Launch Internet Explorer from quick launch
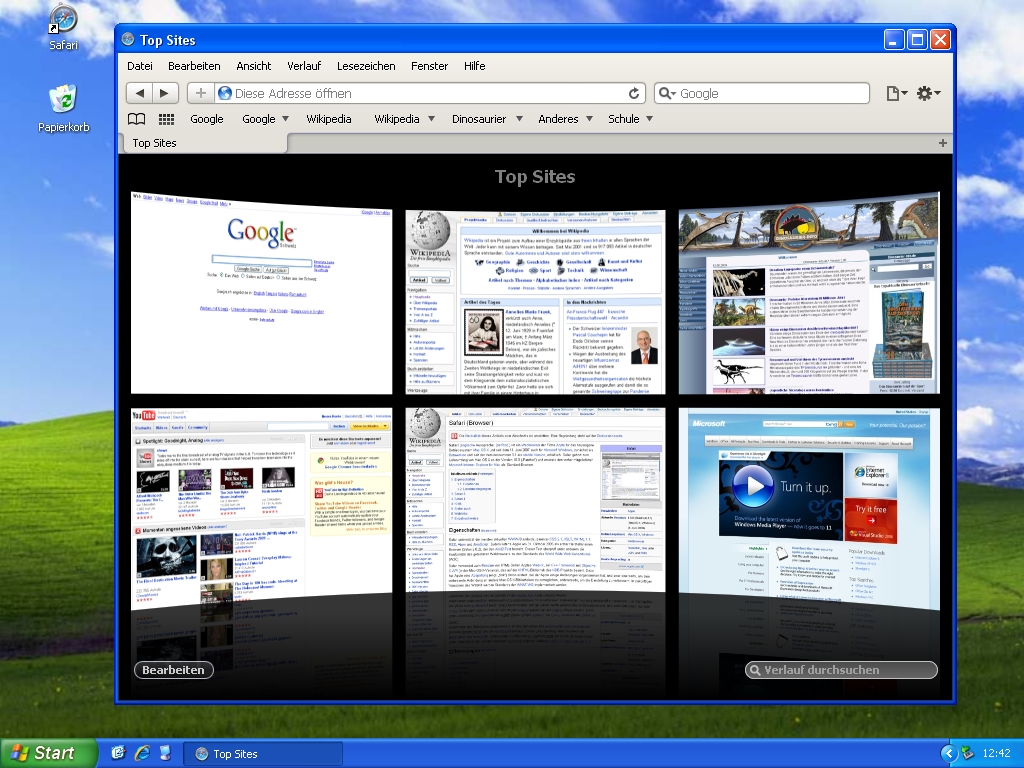This screenshot has width=1024, height=768. (142, 753)
